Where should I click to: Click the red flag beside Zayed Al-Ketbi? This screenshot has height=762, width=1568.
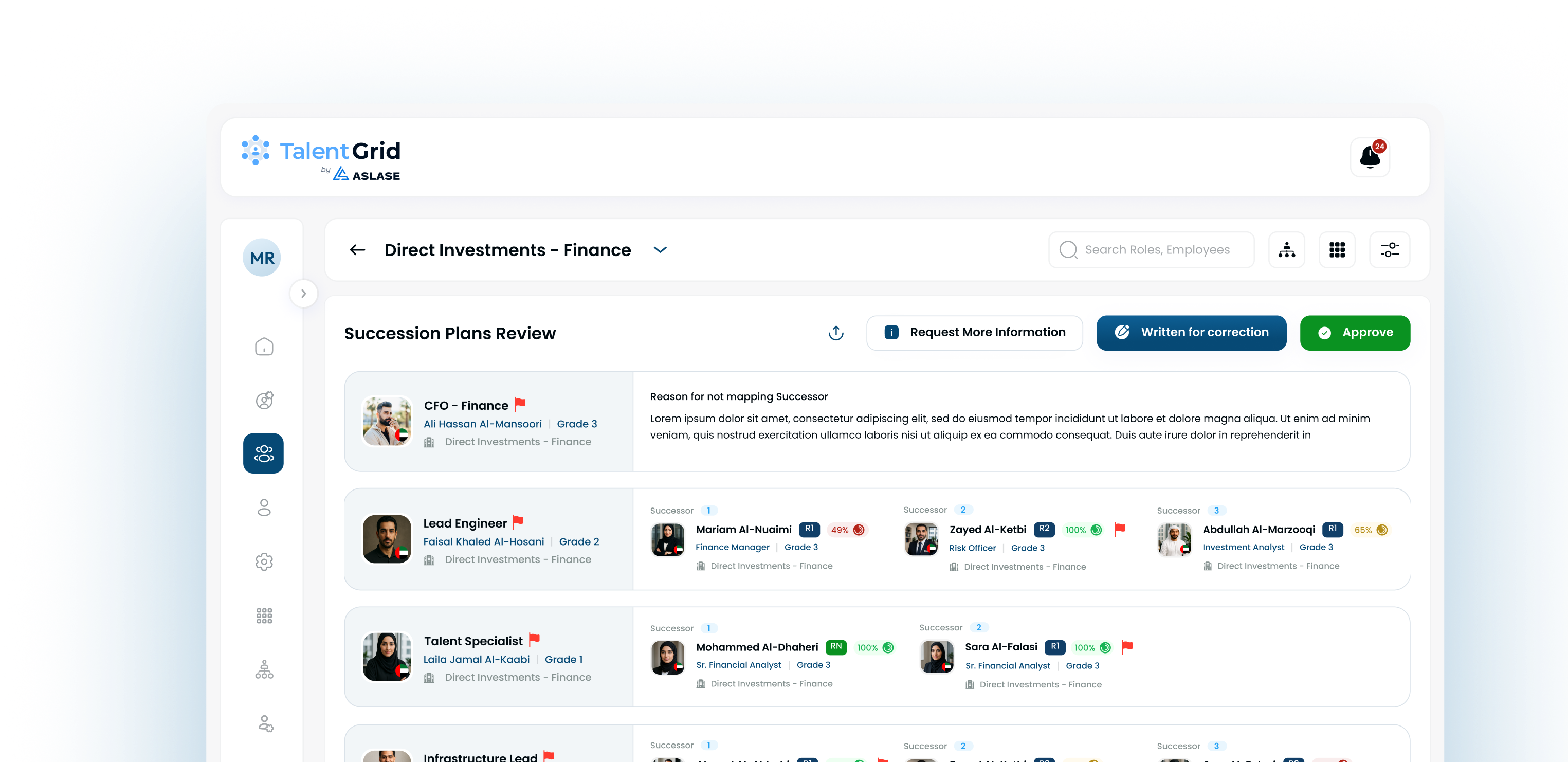[x=1120, y=530]
